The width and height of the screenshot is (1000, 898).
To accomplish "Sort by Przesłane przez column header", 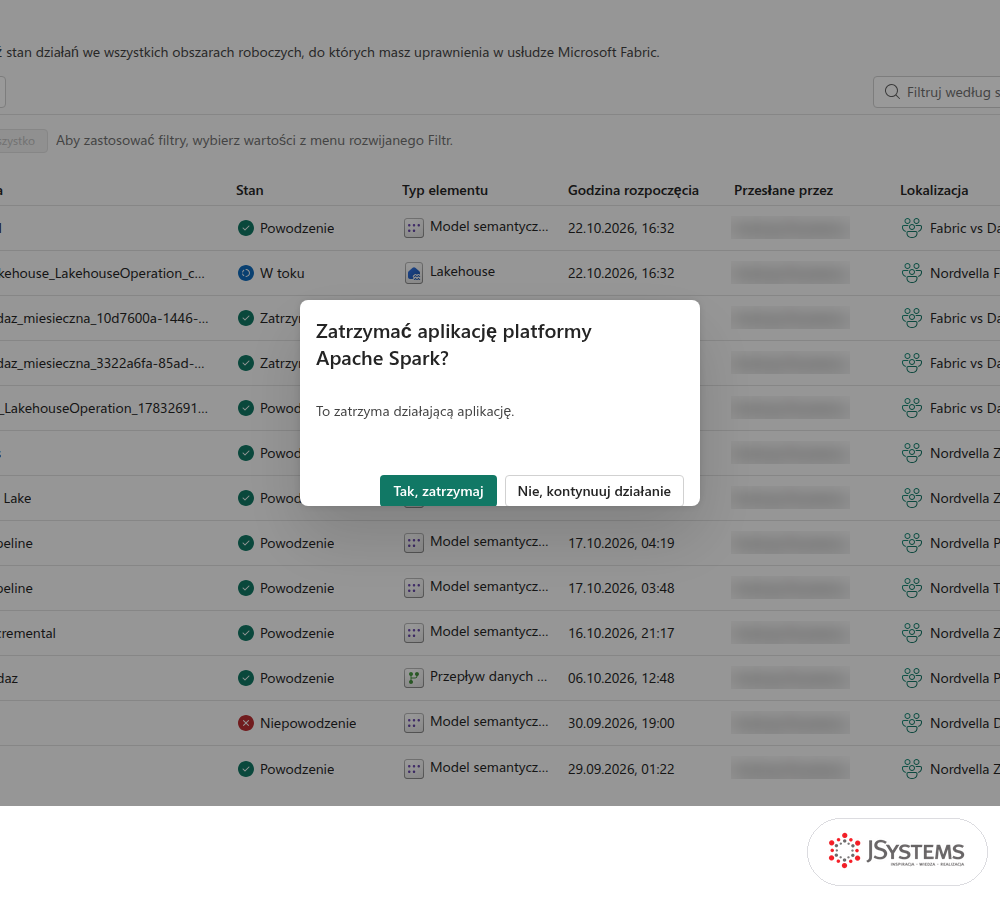I will [783, 190].
